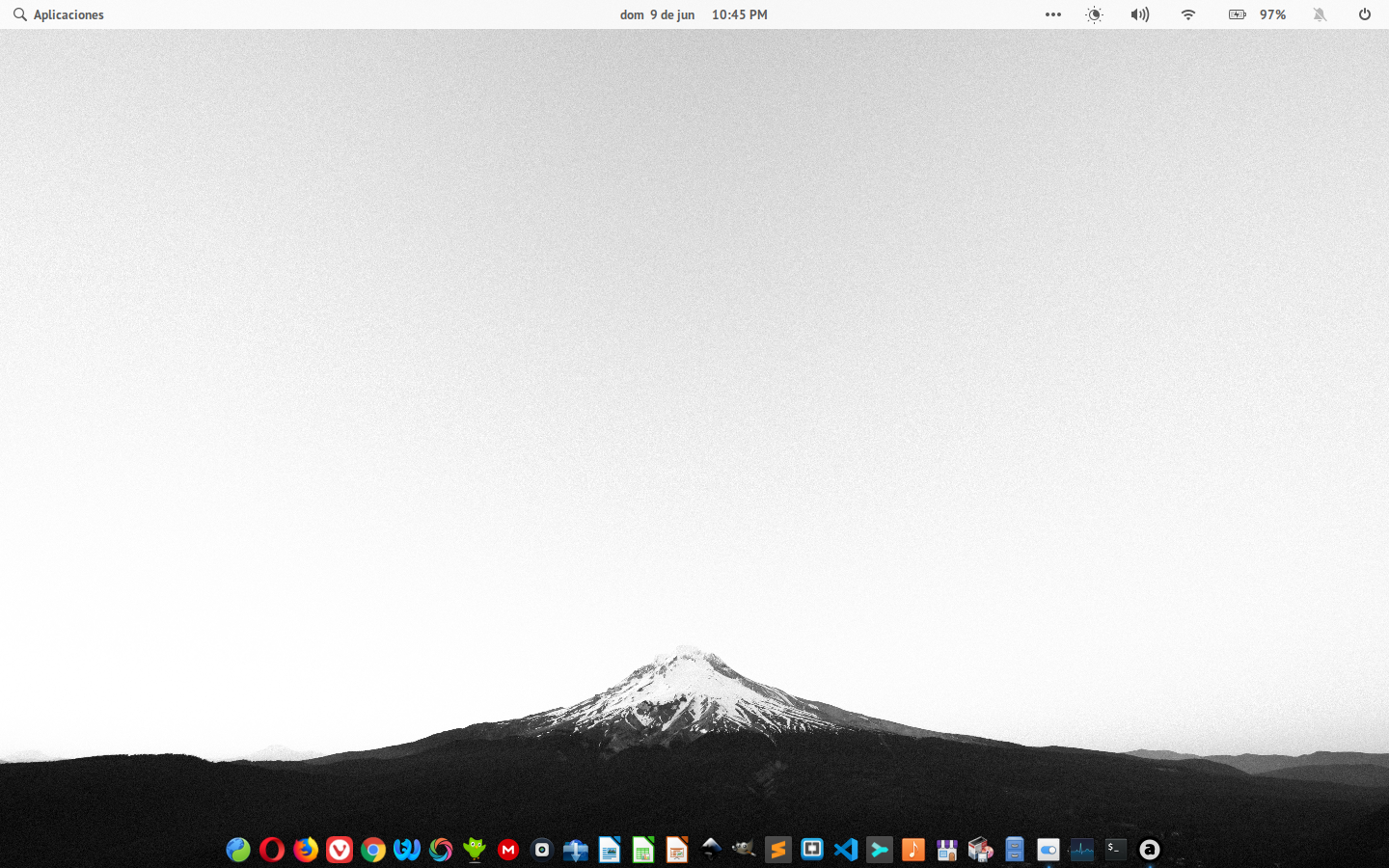Open GNOME Tweaks settings
Screen dimensions: 1389x868
(x=1049, y=850)
